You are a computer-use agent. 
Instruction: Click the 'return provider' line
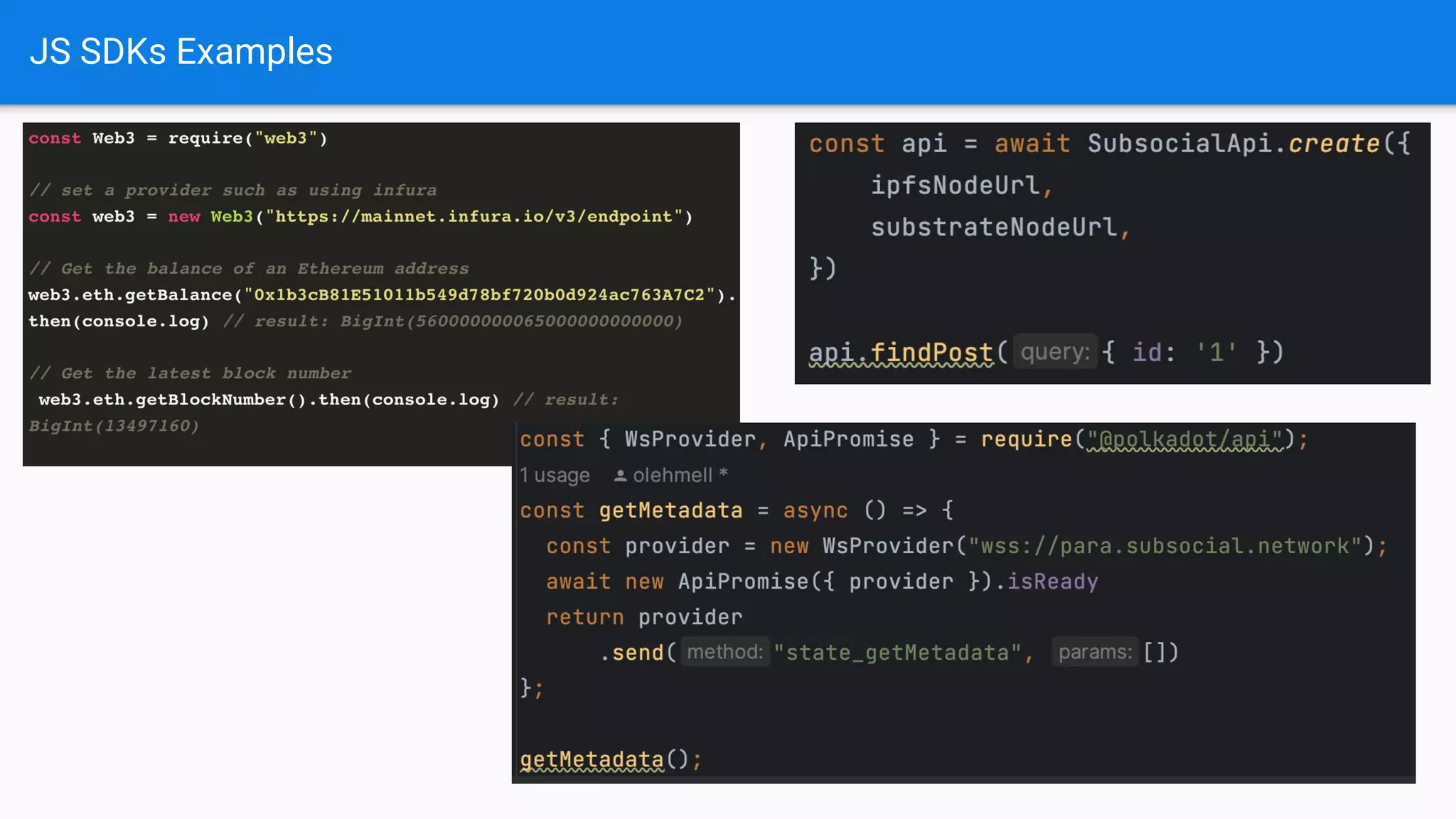tap(644, 616)
